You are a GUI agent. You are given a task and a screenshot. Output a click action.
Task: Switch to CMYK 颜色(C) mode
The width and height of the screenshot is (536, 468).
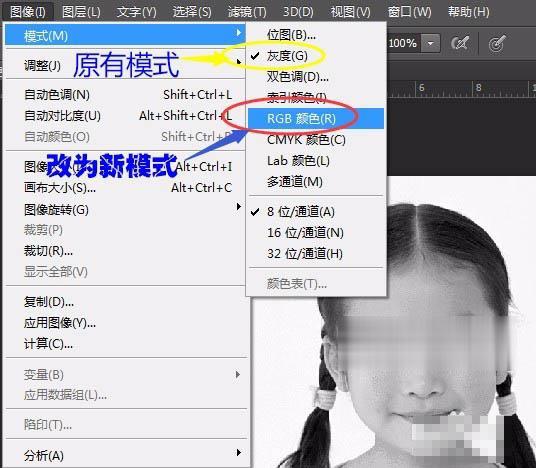point(316,139)
